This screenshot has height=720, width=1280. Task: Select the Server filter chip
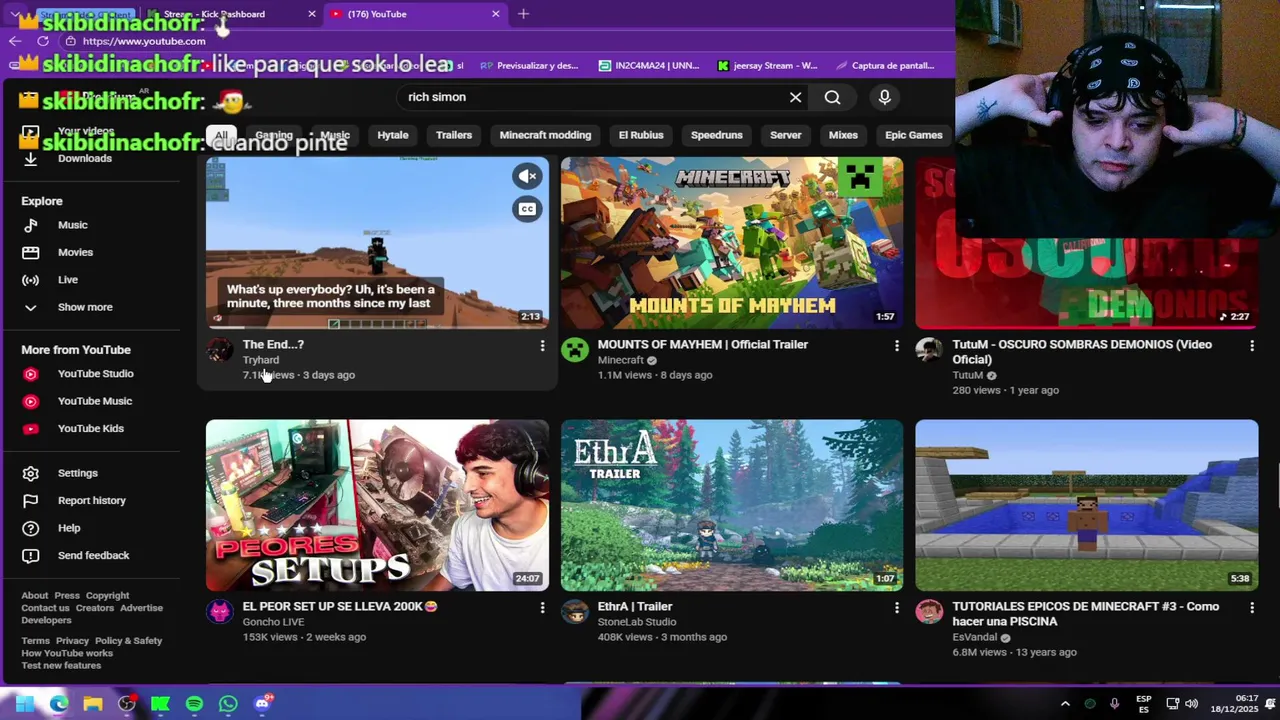coord(786,135)
